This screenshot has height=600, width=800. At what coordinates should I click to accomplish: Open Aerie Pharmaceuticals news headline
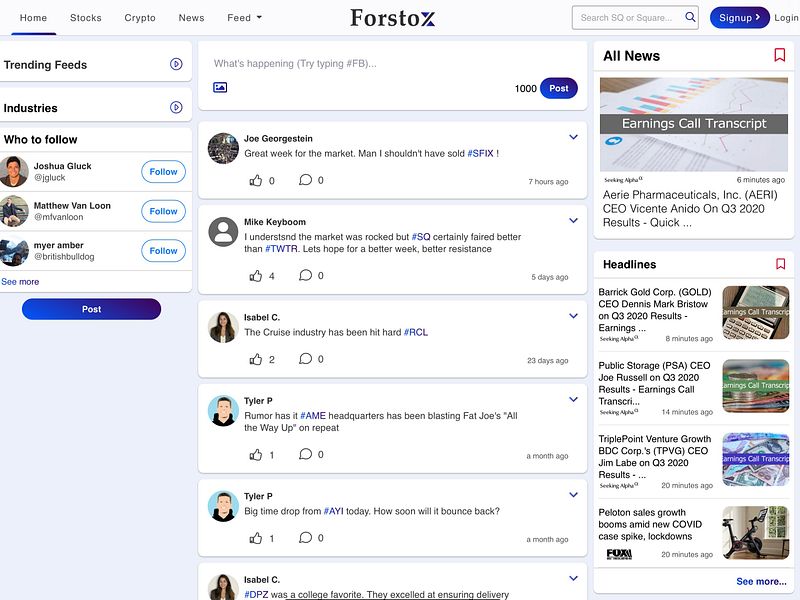(x=690, y=209)
